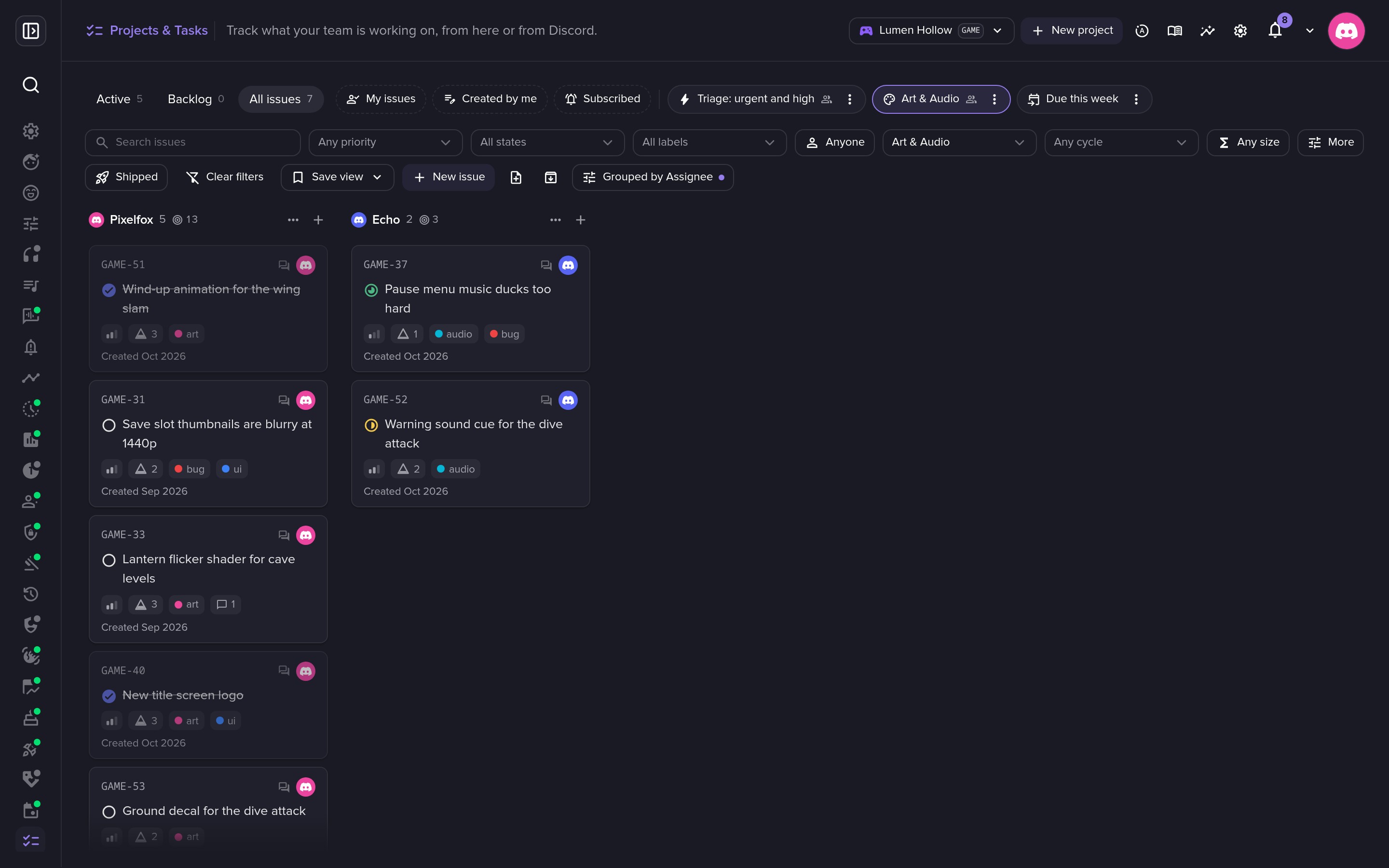Image resolution: width=1389 pixels, height=868 pixels.
Task: Open settings gear in top bar
Action: [1240, 30]
